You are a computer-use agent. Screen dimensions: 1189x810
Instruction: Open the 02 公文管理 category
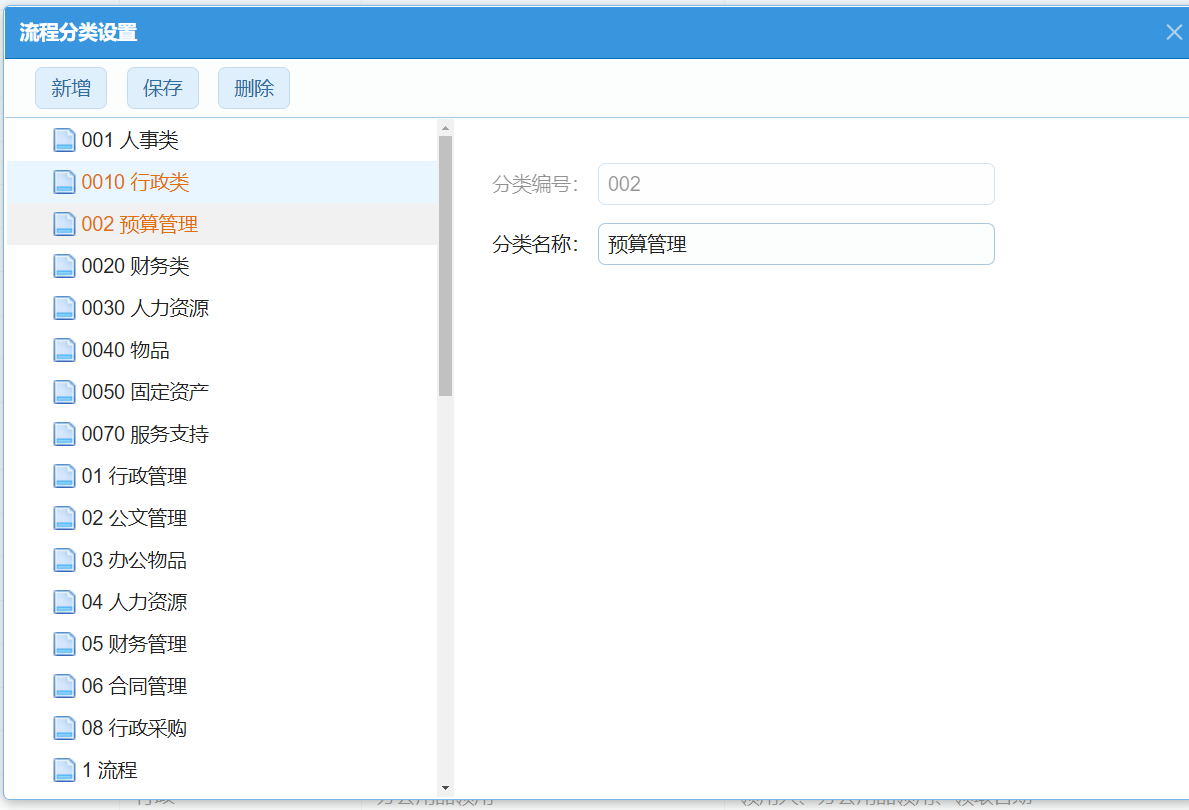[x=134, y=519]
